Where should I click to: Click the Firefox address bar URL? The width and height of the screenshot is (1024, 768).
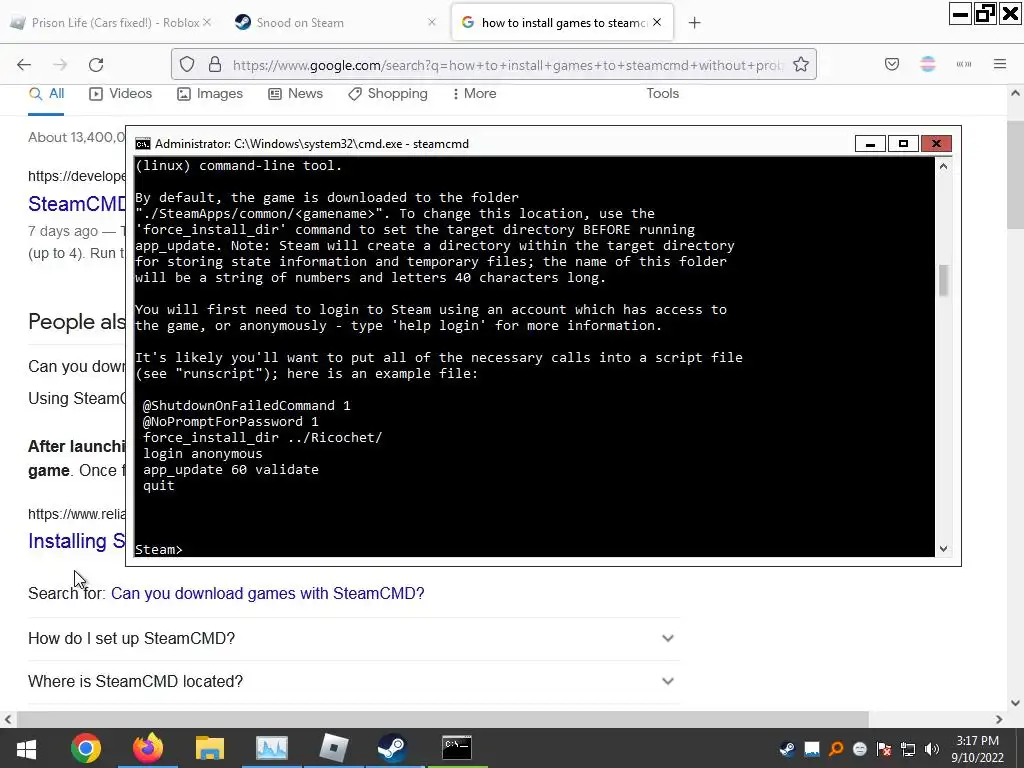[x=507, y=65]
